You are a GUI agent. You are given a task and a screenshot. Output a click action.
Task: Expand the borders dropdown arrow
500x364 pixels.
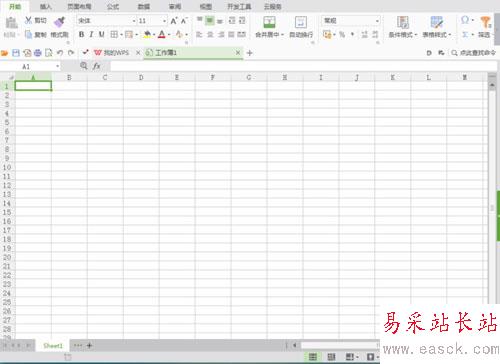[x=122, y=34]
